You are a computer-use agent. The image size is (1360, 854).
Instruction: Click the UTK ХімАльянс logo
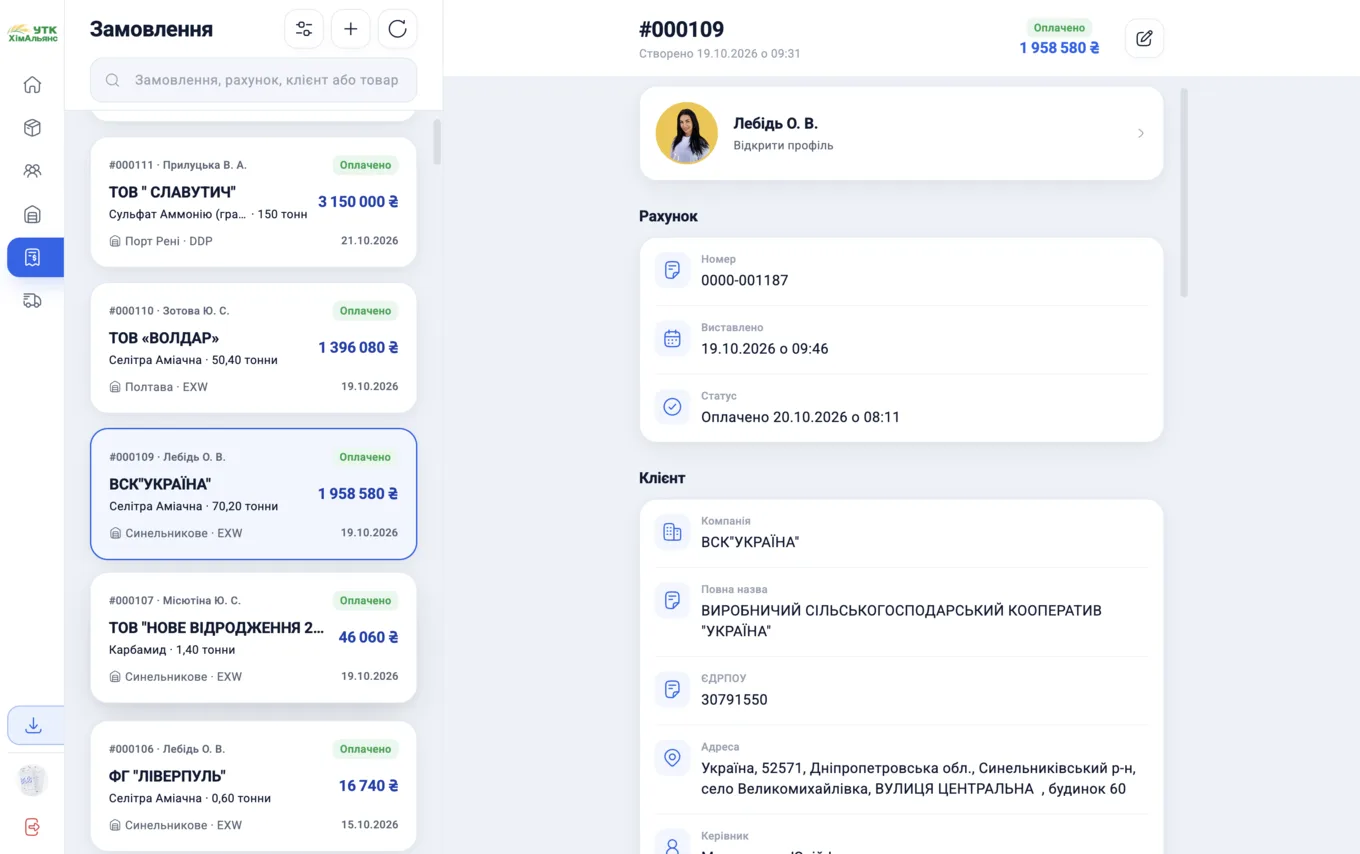point(33,33)
